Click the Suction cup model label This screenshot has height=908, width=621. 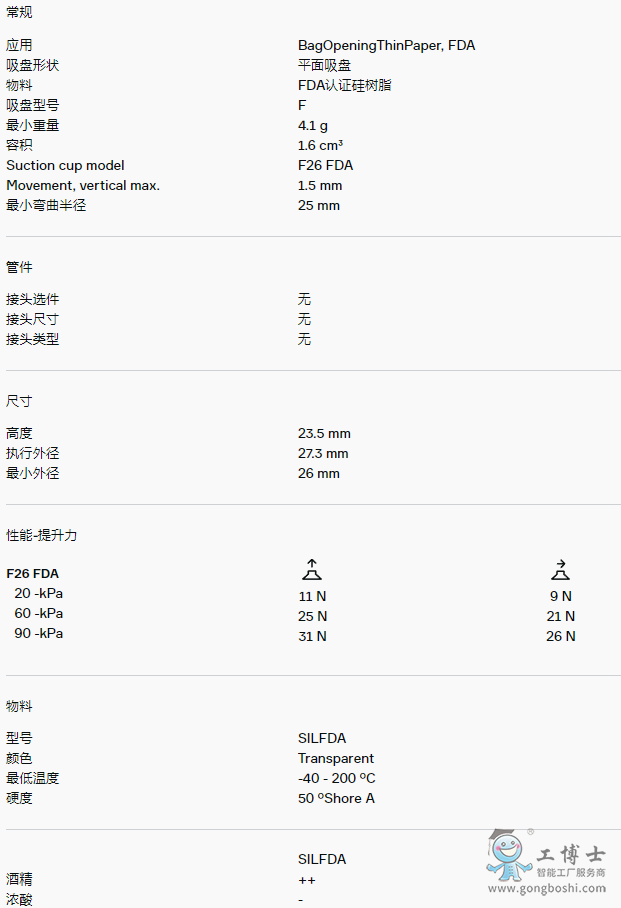click(x=65, y=165)
